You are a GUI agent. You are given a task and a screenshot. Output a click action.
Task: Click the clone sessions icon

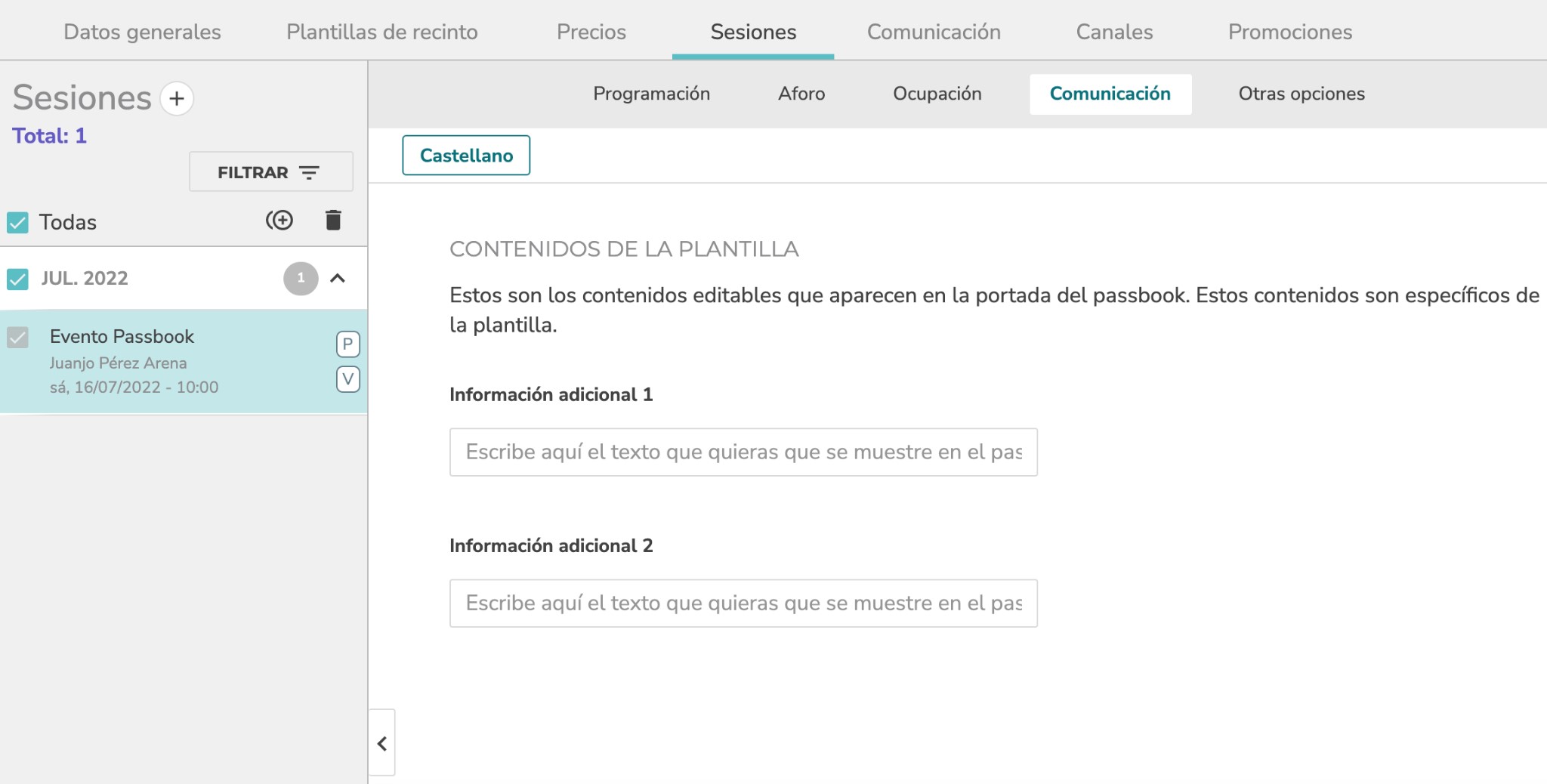coord(279,220)
